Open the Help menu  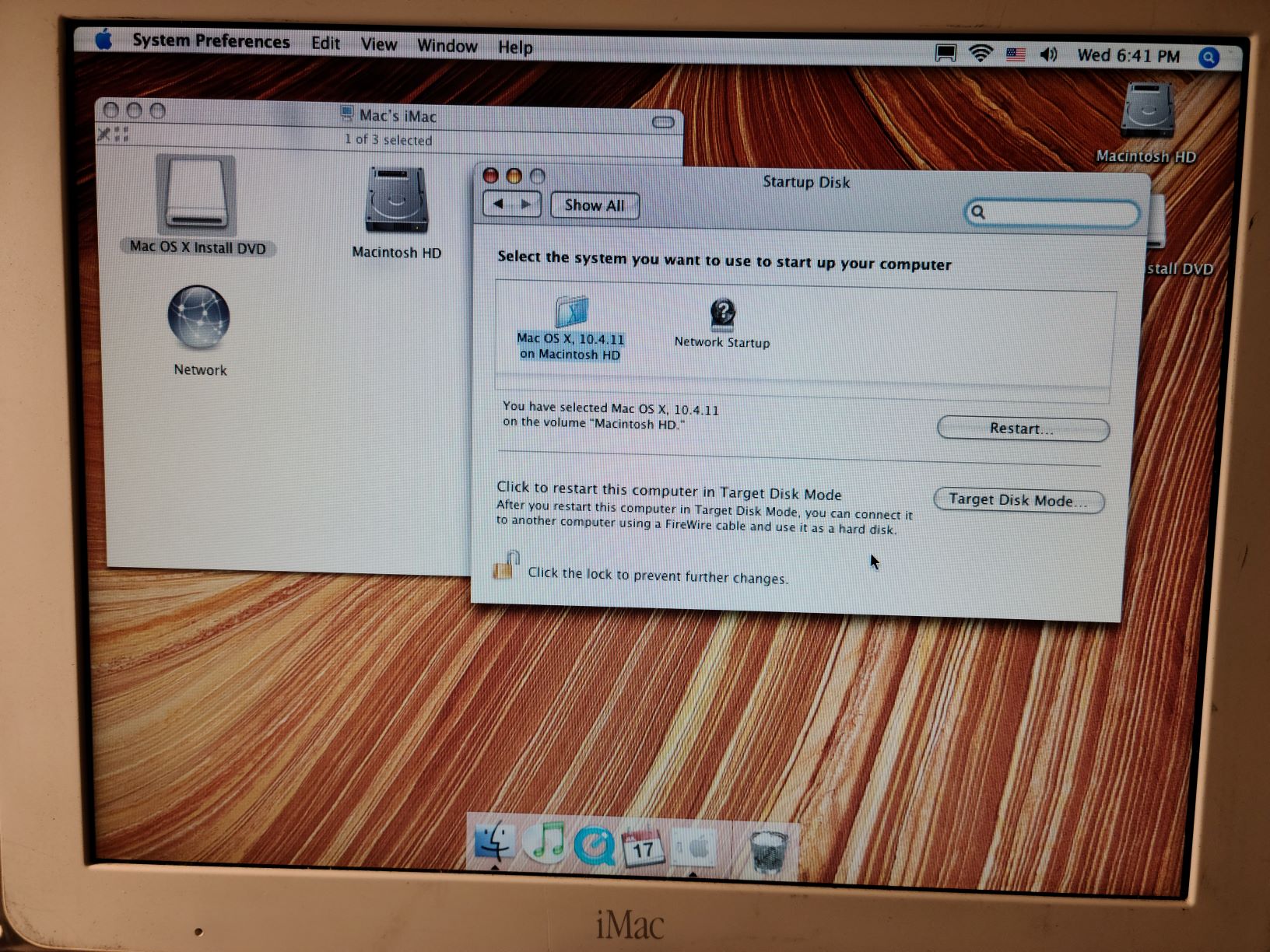(x=515, y=47)
